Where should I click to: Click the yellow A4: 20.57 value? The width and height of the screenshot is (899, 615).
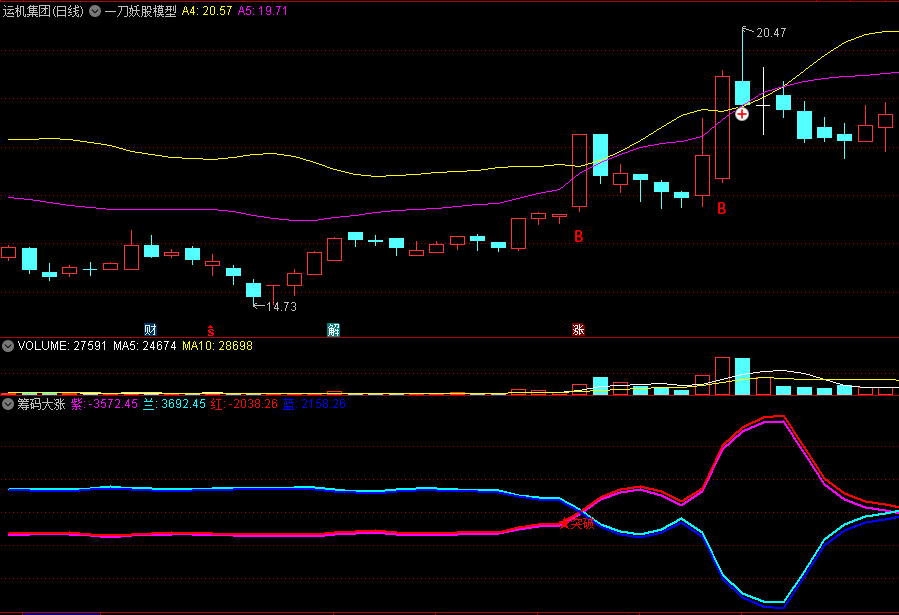point(207,11)
